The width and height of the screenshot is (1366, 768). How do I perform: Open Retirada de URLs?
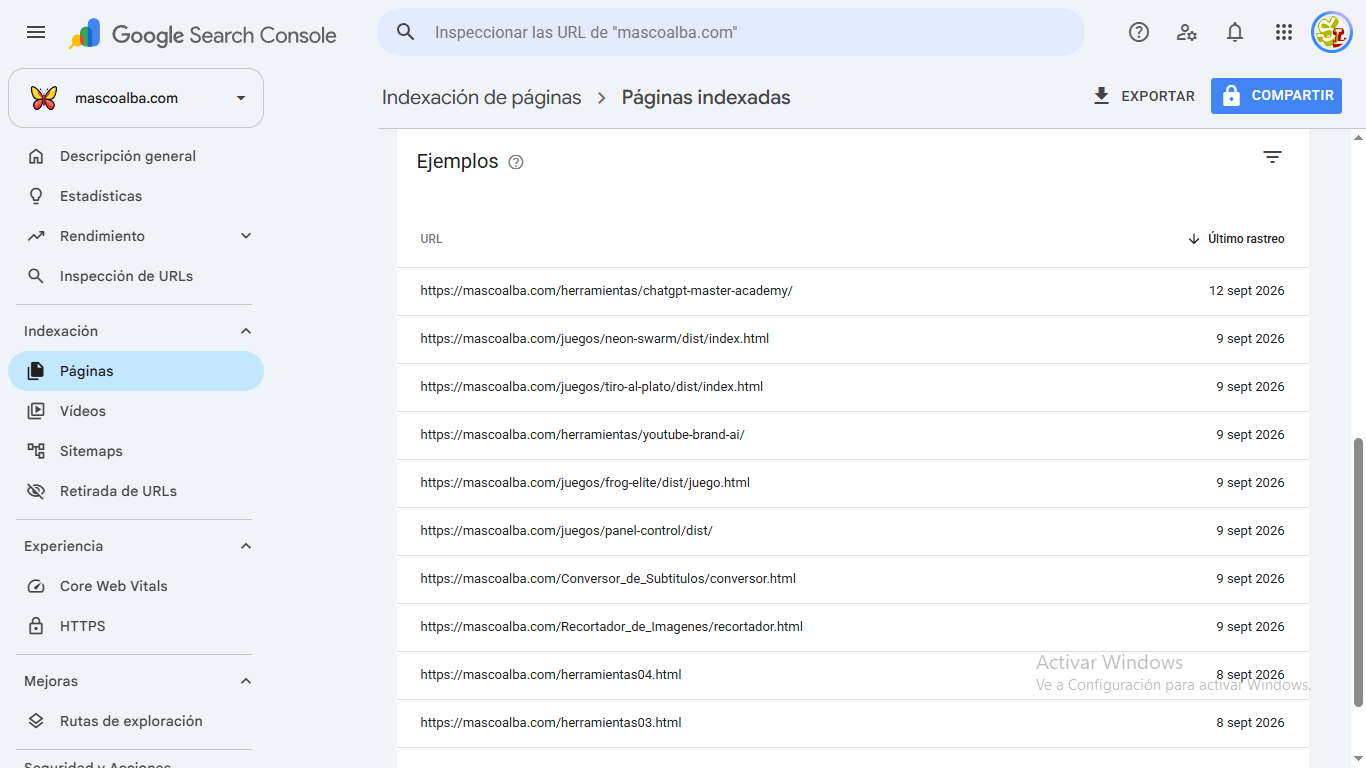136,491
